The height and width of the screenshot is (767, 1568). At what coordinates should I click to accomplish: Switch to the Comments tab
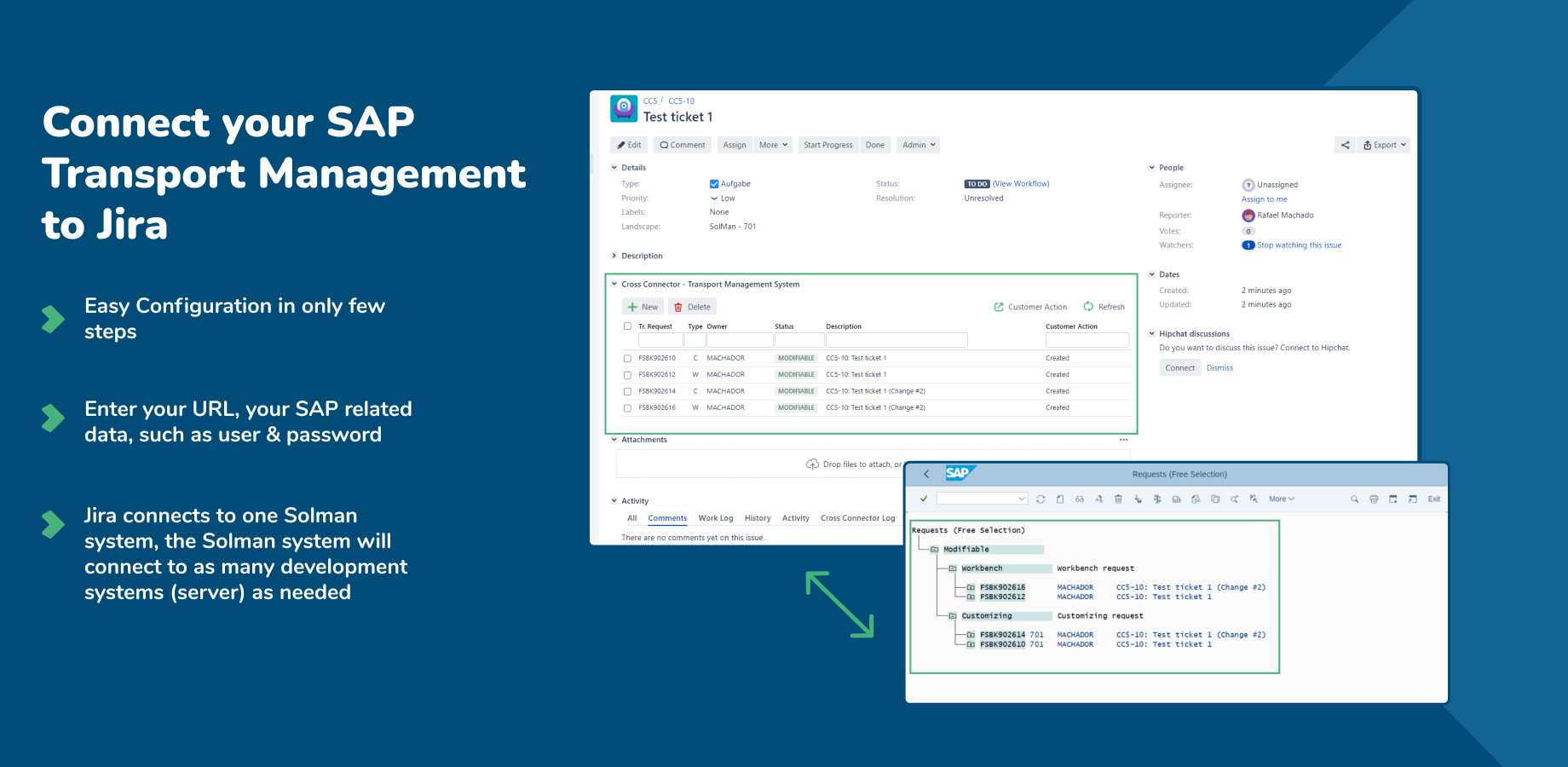pyautogui.click(x=667, y=518)
